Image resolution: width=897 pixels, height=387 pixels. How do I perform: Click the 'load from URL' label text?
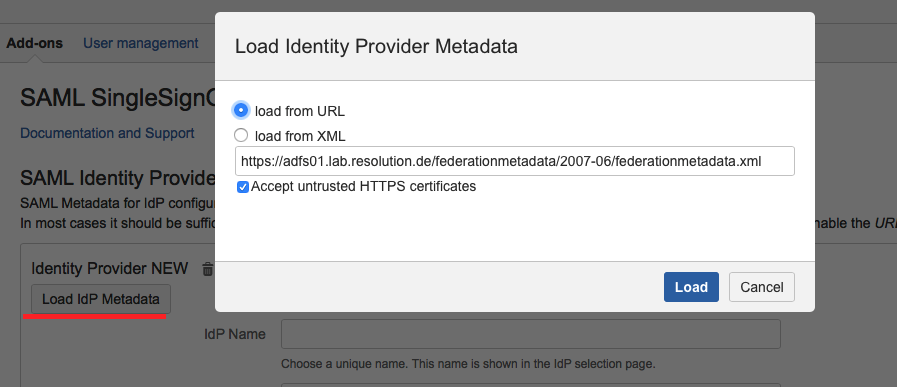pos(300,111)
